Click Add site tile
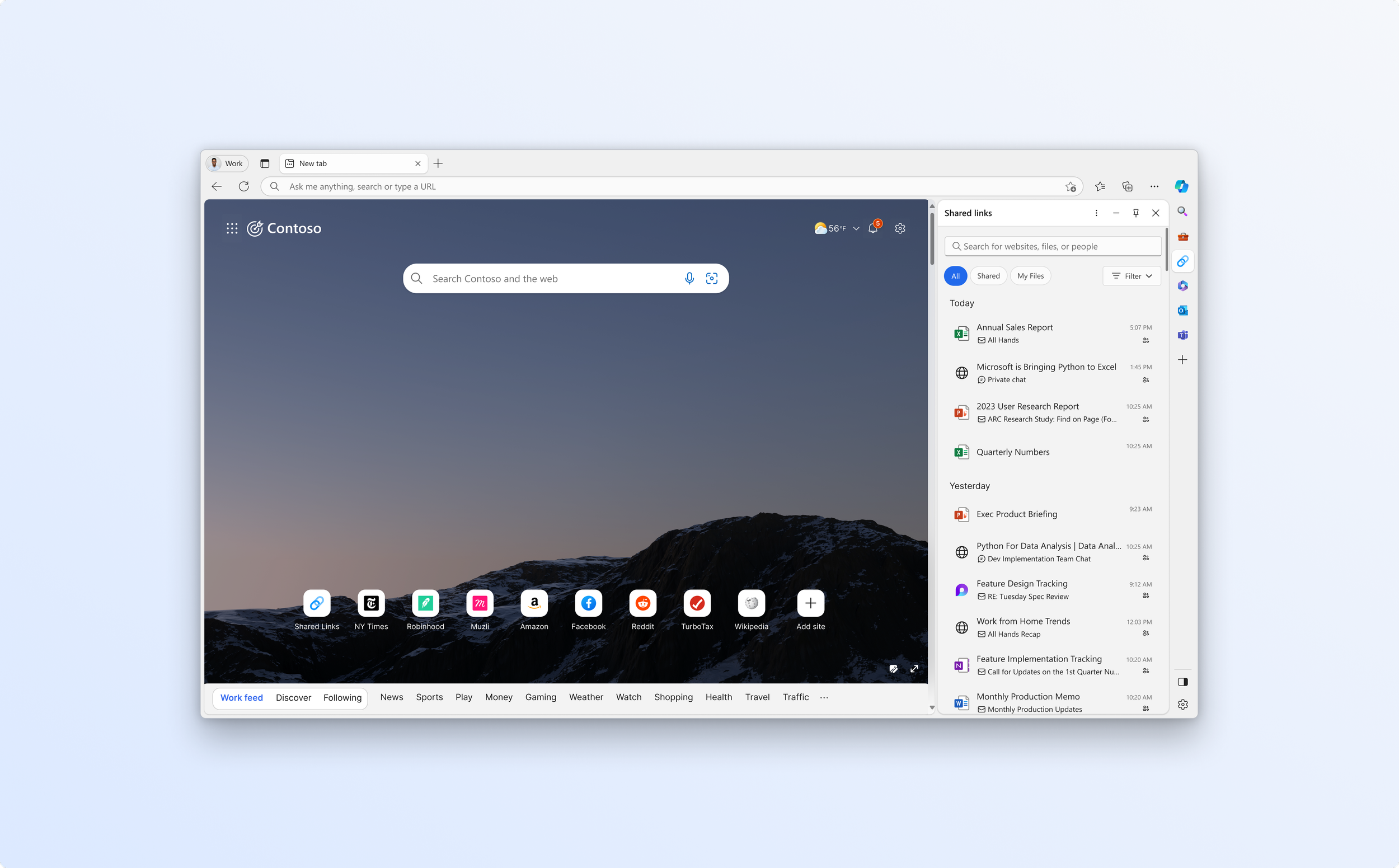This screenshot has width=1399, height=868. coord(810,603)
